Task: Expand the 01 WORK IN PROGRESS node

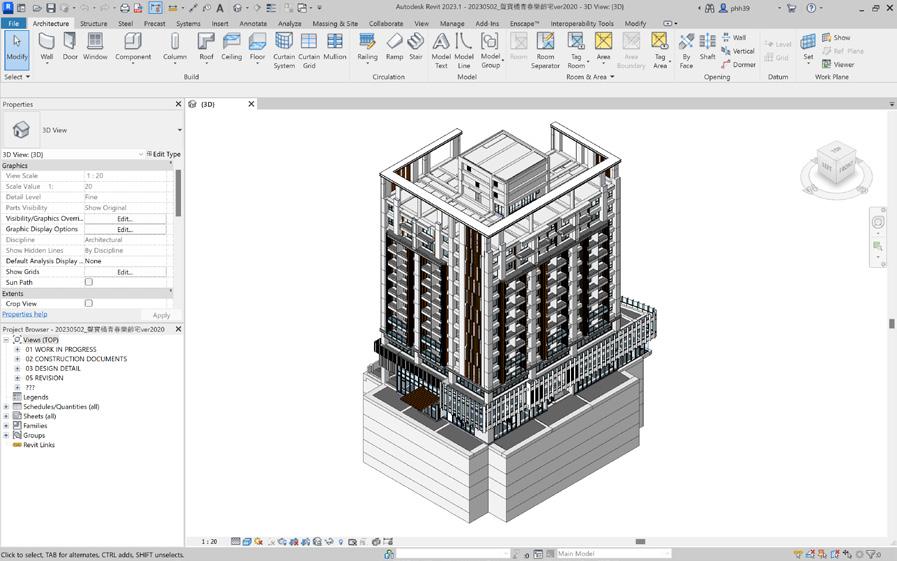Action: coord(17,350)
